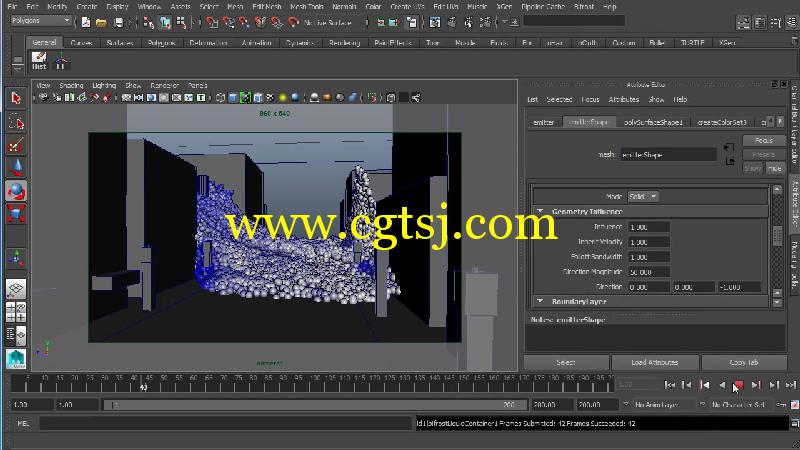Screen dimensions: 800x450
Task: Click the Focus button
Action: 764,140
